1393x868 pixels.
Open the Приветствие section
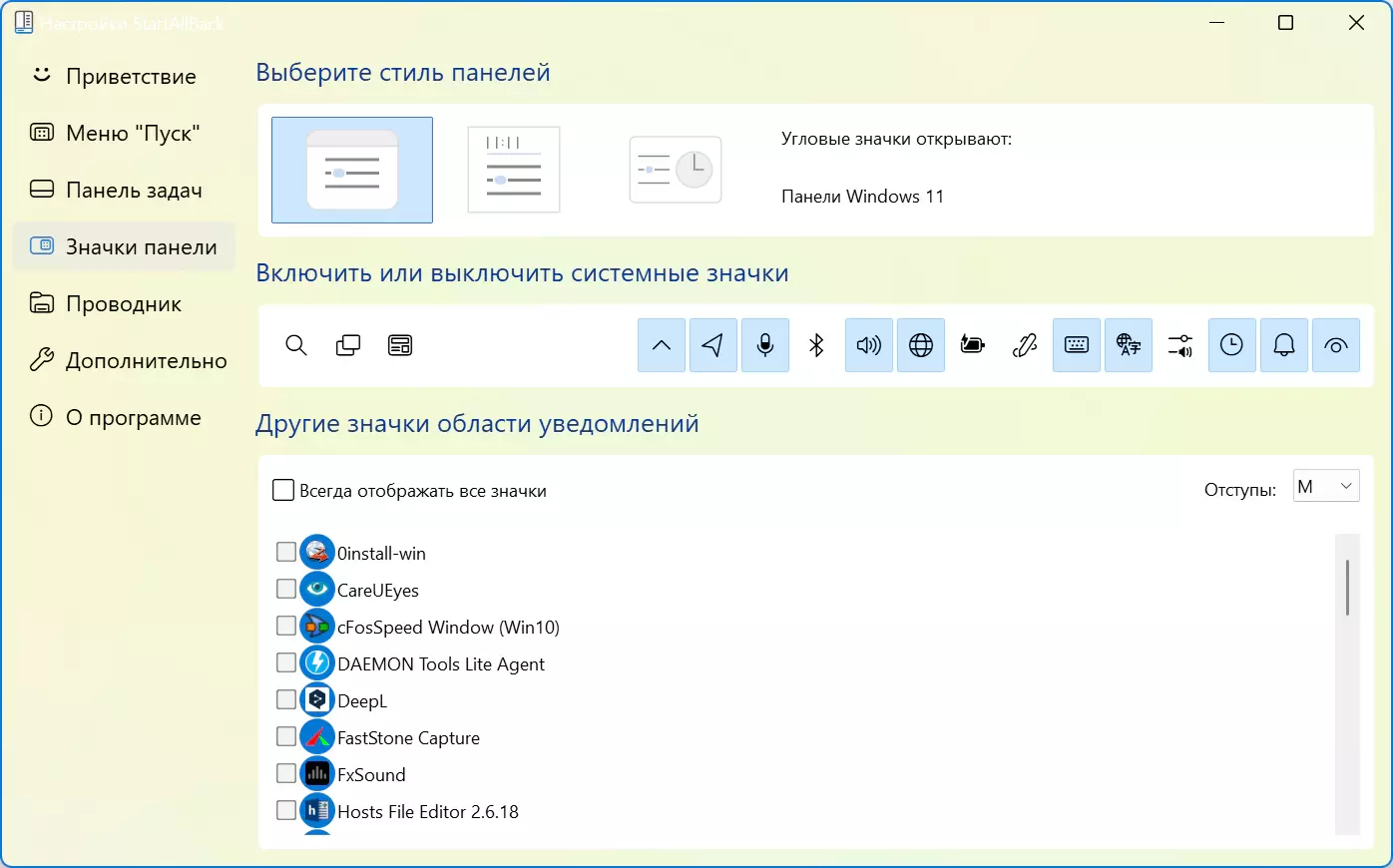[x=124, y=77]
